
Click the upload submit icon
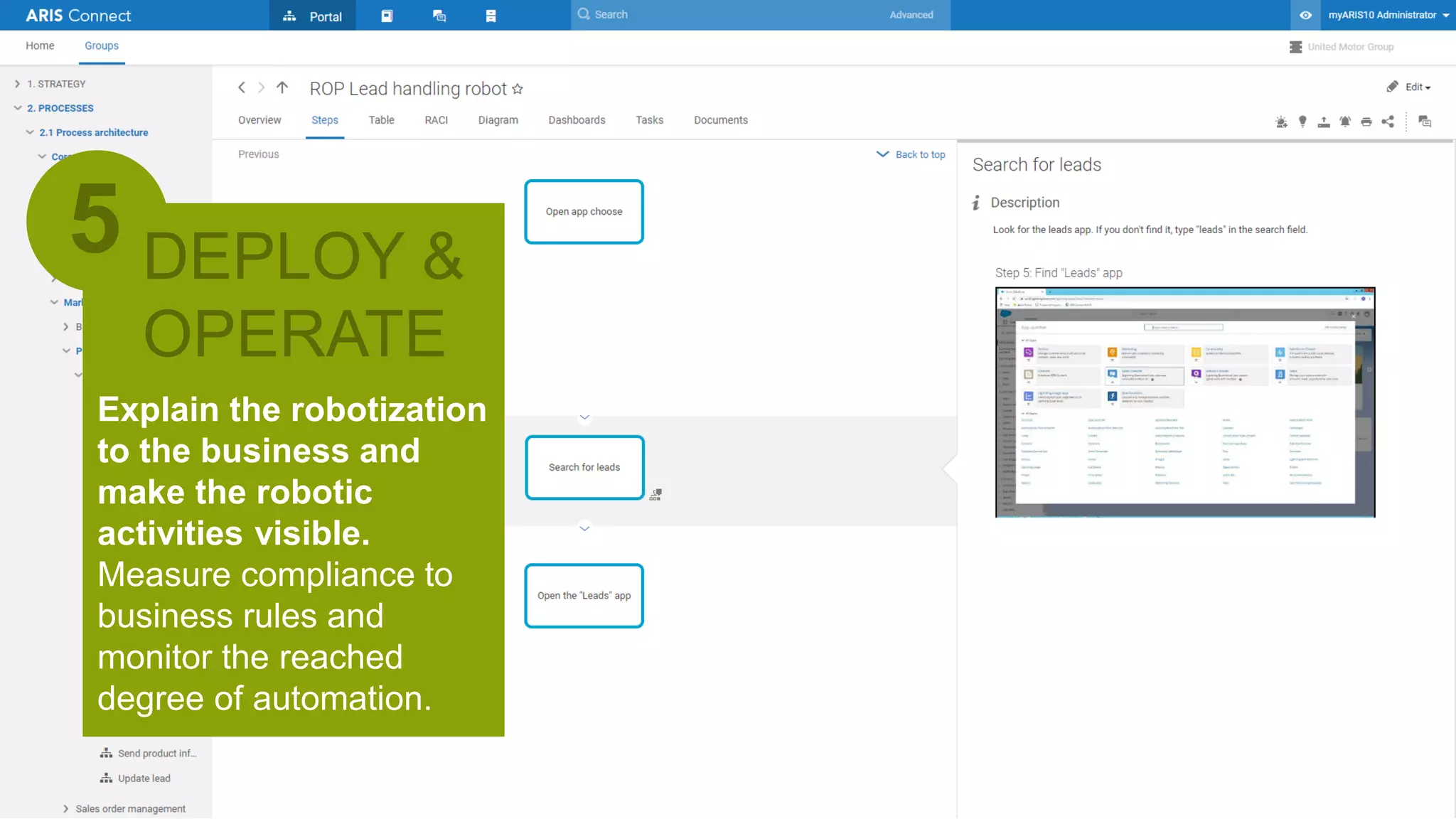tap(1323, 122)
